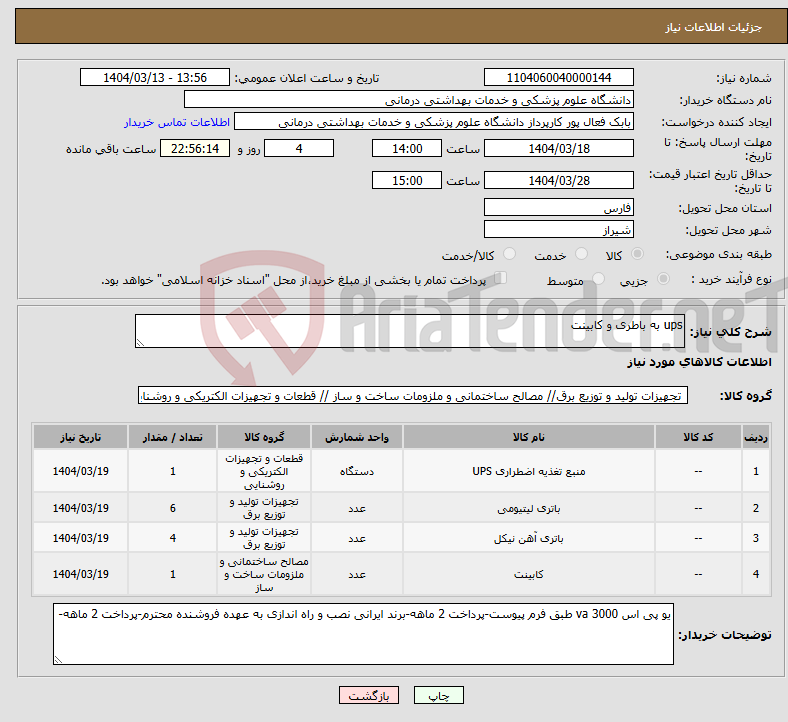Viewport: 788px width, 722px height.
Task: Click the 15:00 validity time field
Action: [x=407, y=180]
